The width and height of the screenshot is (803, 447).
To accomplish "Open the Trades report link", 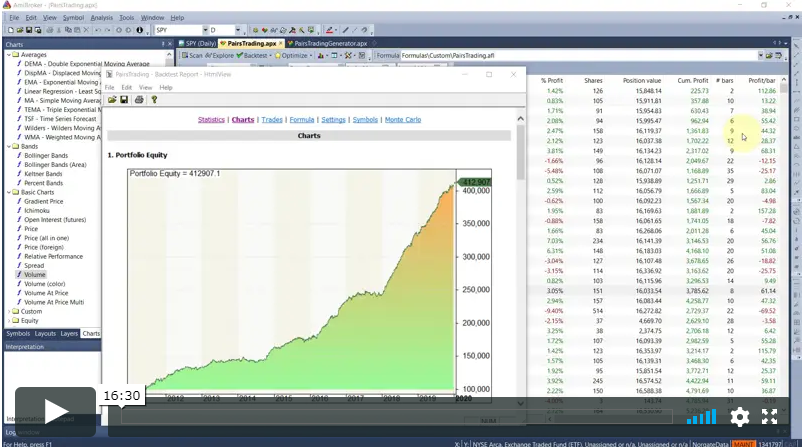I will (272, 120).
